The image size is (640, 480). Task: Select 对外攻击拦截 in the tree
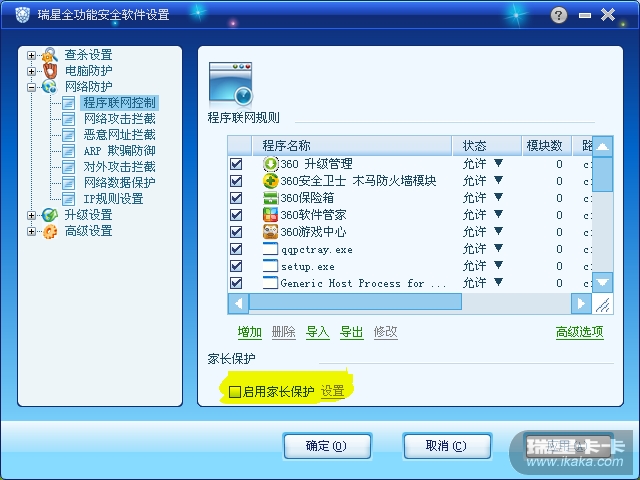[120, 167]
